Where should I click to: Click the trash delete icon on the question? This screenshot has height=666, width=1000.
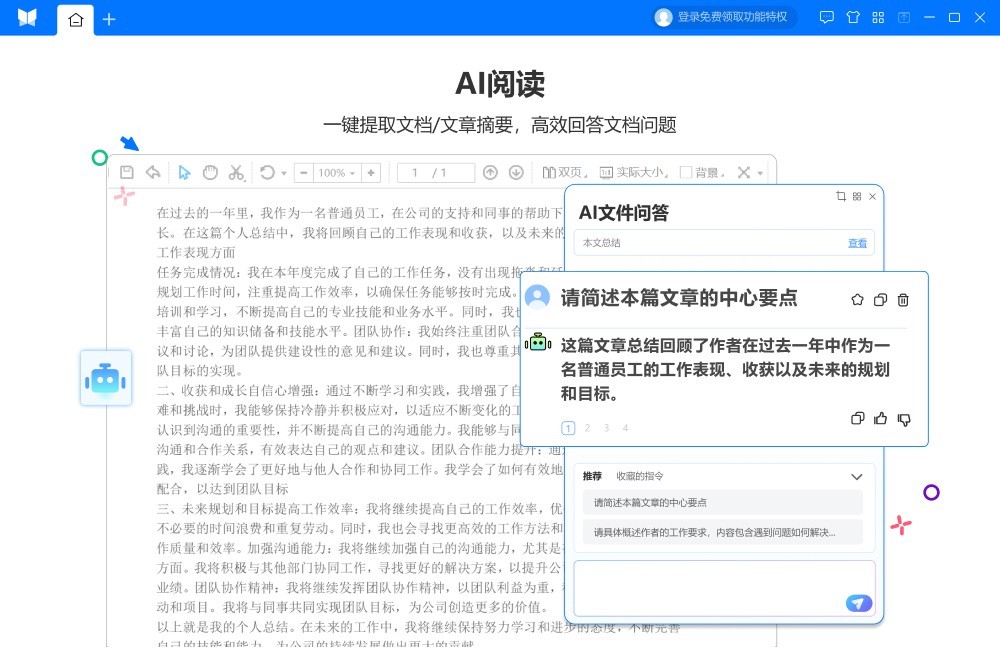click(x=903, y=299)
